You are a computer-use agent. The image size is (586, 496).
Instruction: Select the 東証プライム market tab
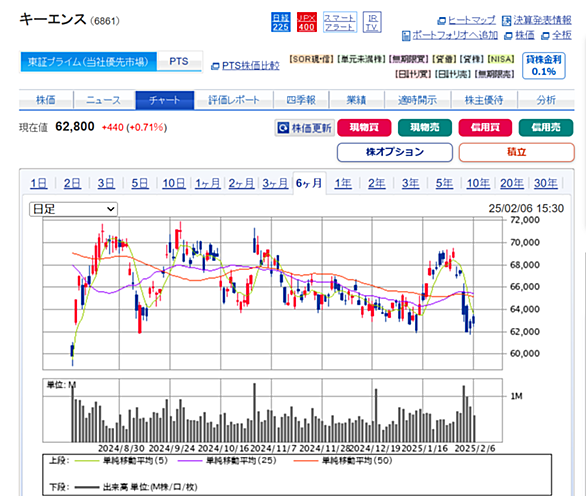click(x=88, y=62)
